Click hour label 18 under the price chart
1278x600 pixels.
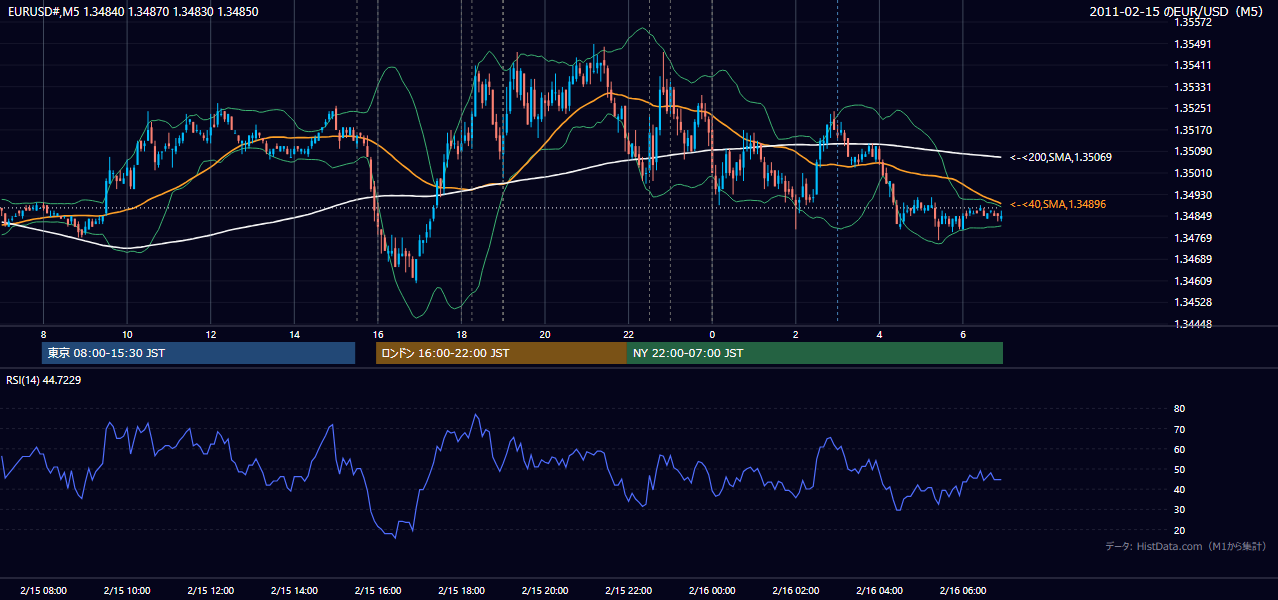pyautogui.click(x=461, y=334)
